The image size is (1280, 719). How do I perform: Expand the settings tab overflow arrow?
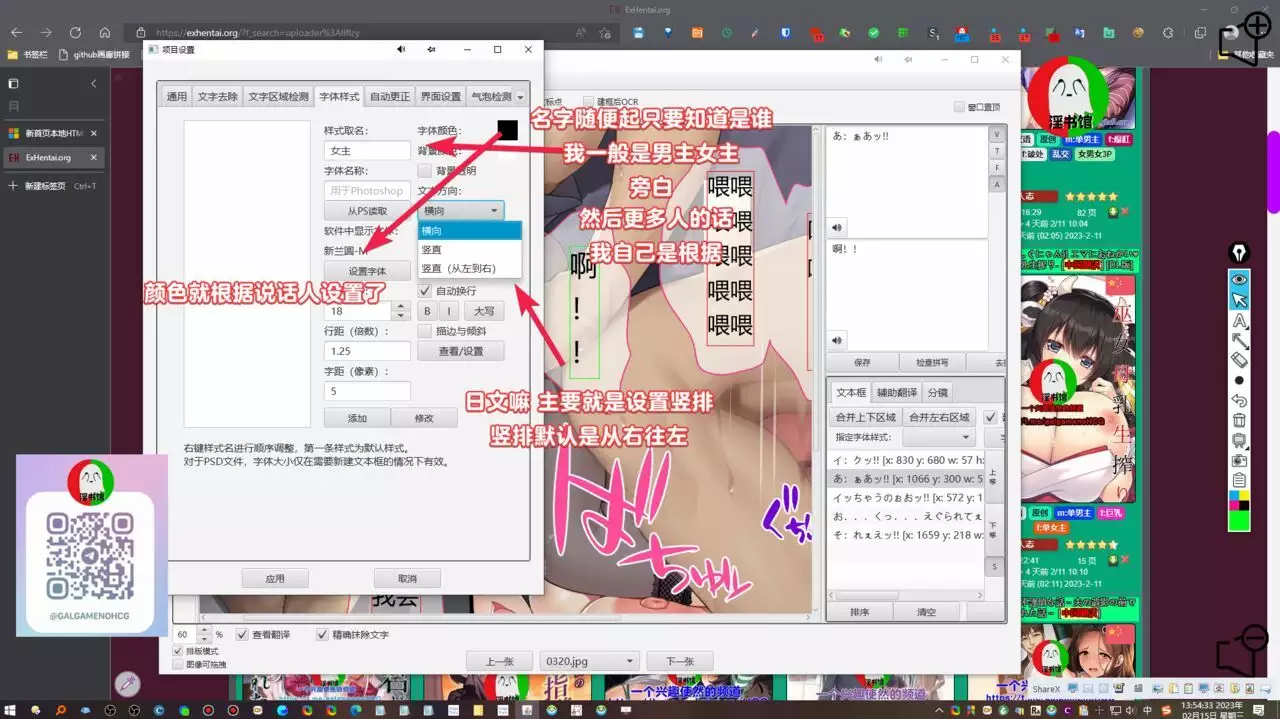[521, 97]
